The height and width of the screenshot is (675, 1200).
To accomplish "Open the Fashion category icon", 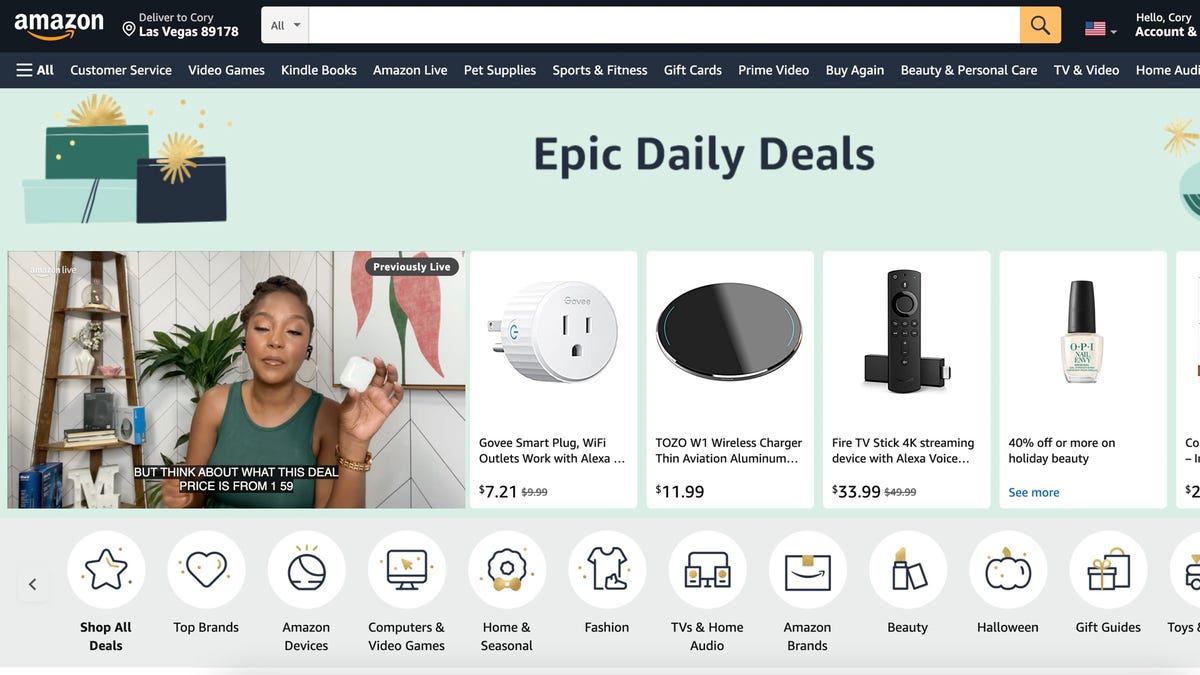I will (x=607, y=570).
